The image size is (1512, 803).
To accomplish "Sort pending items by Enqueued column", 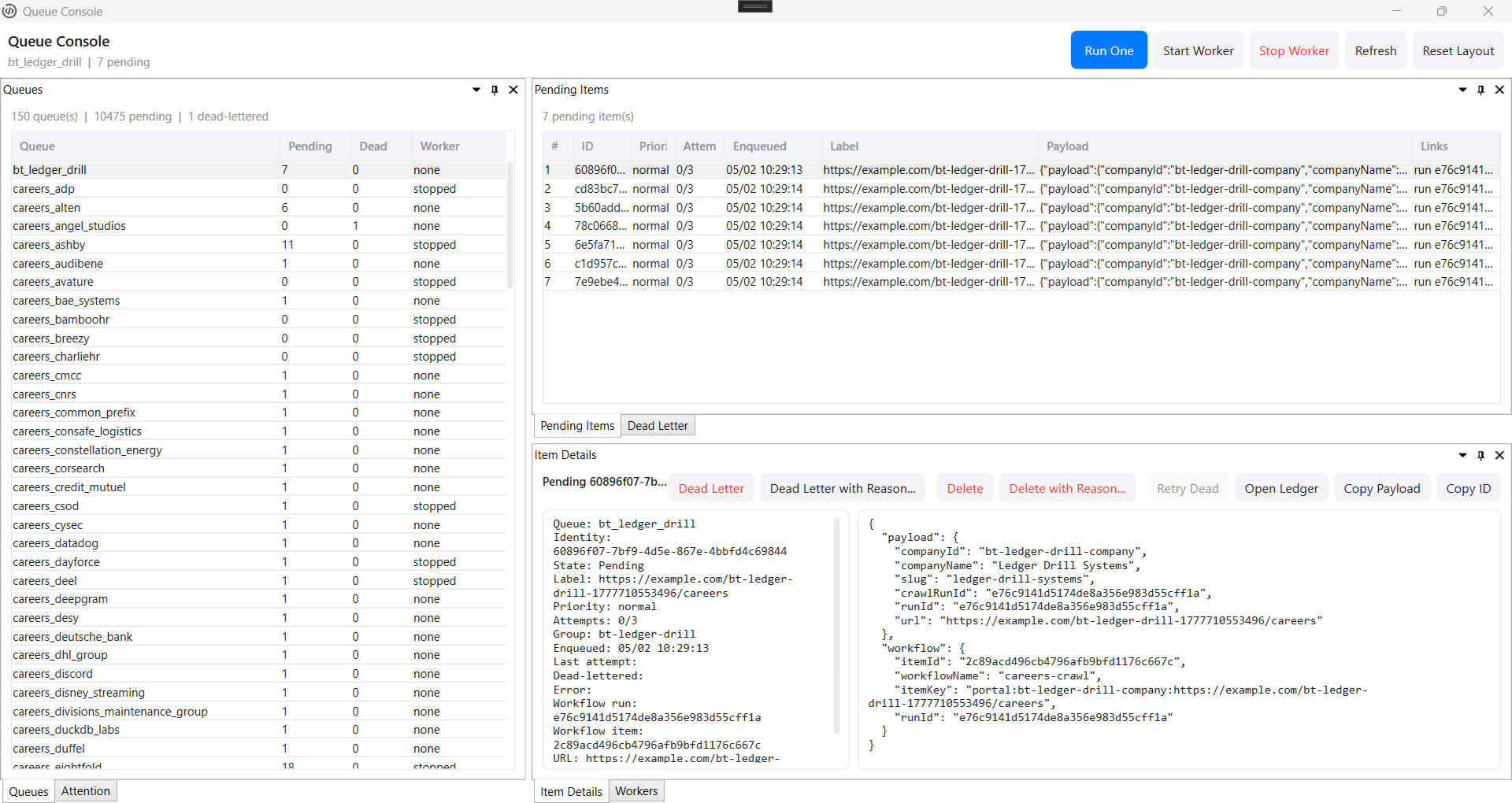I will 773,146.
